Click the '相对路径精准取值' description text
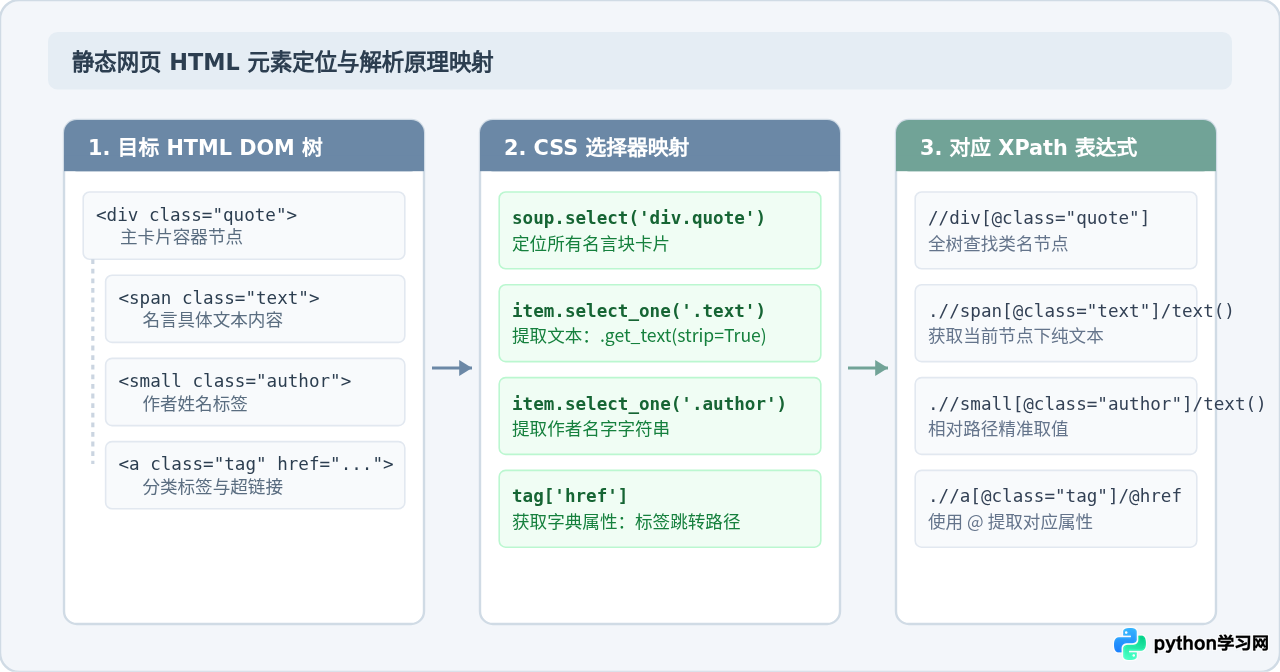Viewport: 1280px width, 672px height. pyautogui.click(x=998, y=429)
